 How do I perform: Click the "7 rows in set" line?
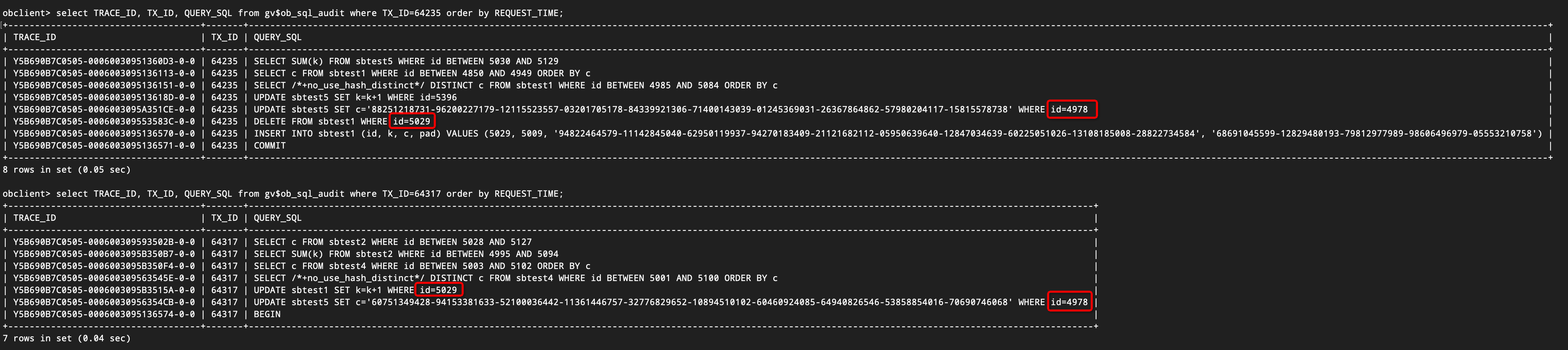(67, 338)
